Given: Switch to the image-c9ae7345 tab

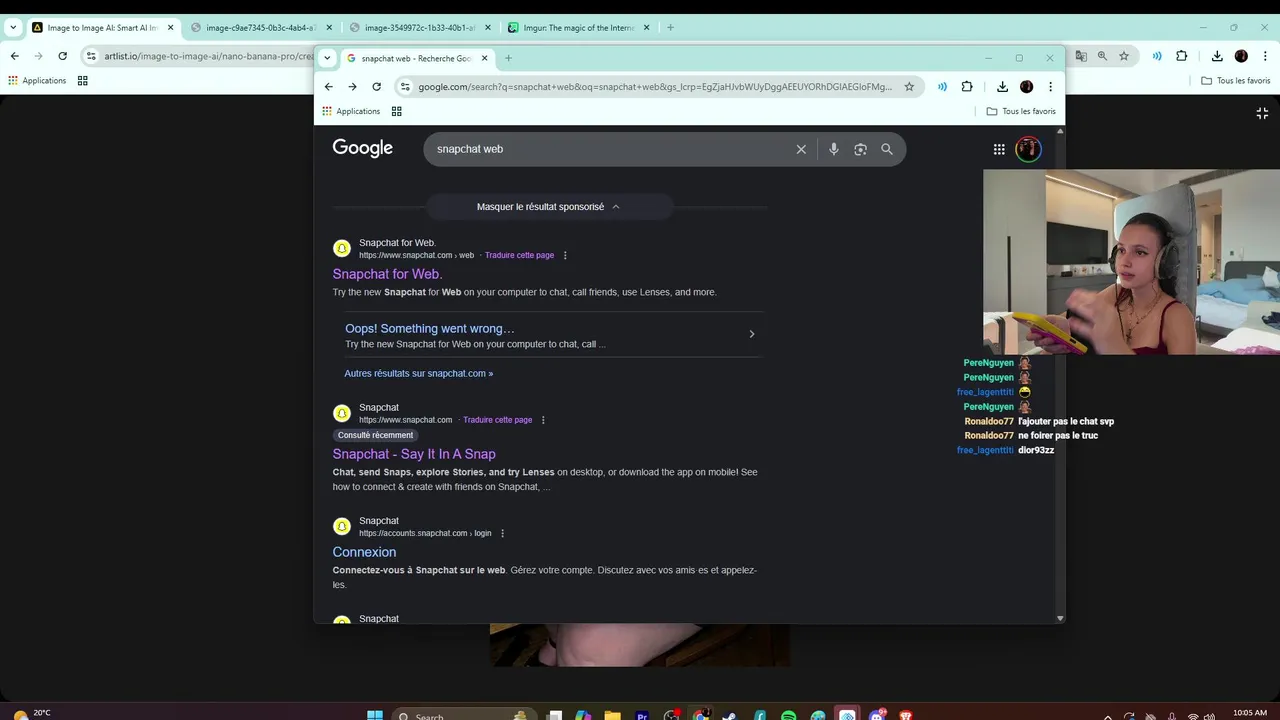Looking at the screenshot, I should tap(260, 27).
